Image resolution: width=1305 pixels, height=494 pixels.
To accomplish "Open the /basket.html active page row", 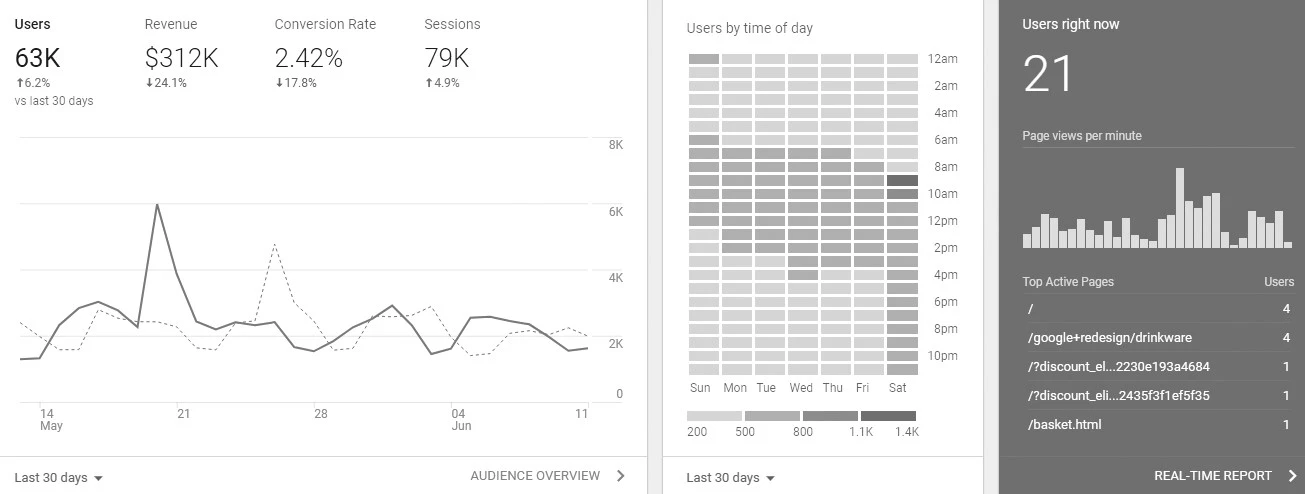I will (1064, 425).
